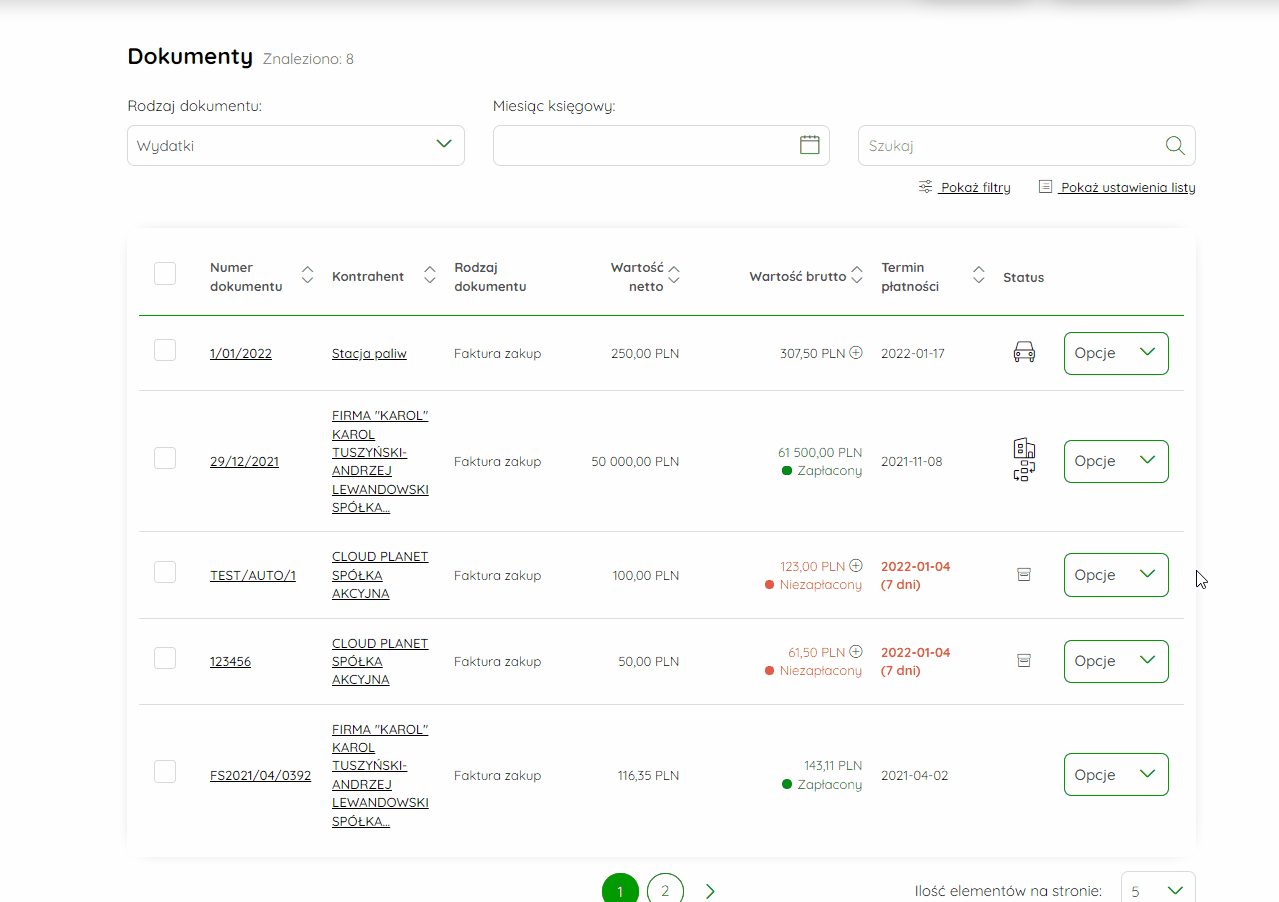Sort by Wartość brutto column arrows
Image resolution: width=1279 pixels, height=902 pixels.
click(857, 275)
